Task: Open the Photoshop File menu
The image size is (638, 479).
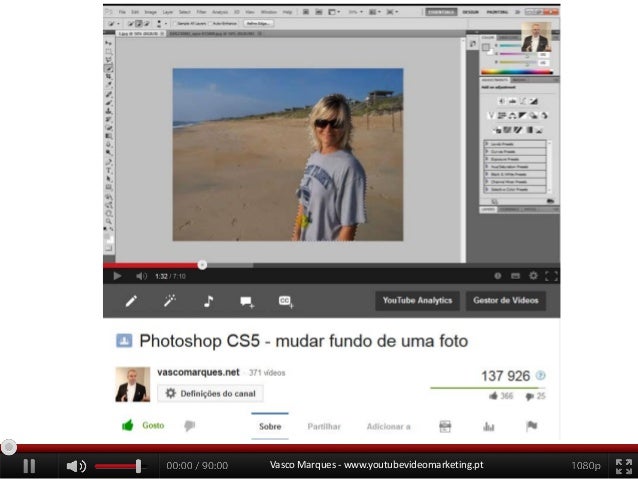Action: (x=122, y=12)
